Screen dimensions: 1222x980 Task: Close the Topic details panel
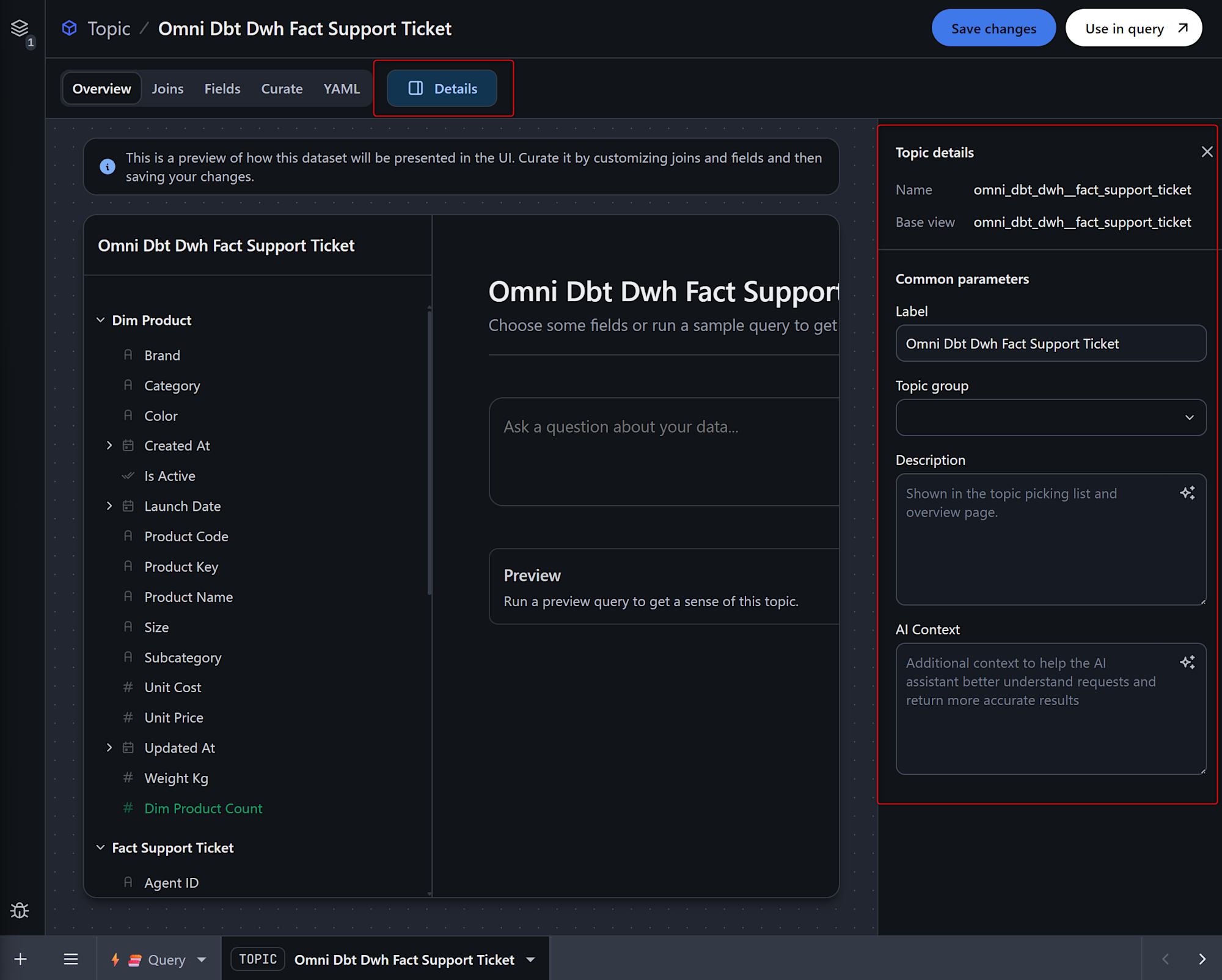pos(1207,152)
